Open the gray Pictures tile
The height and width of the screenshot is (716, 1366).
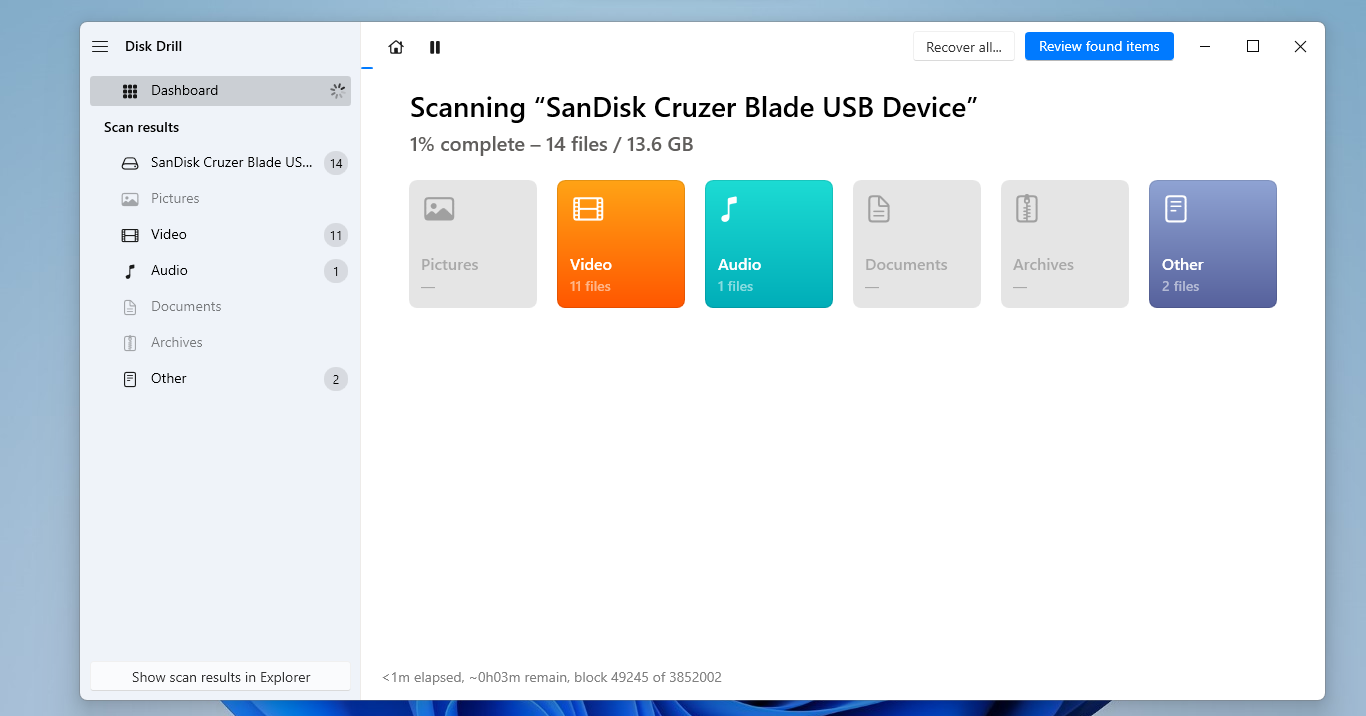[x=473, y=244]
